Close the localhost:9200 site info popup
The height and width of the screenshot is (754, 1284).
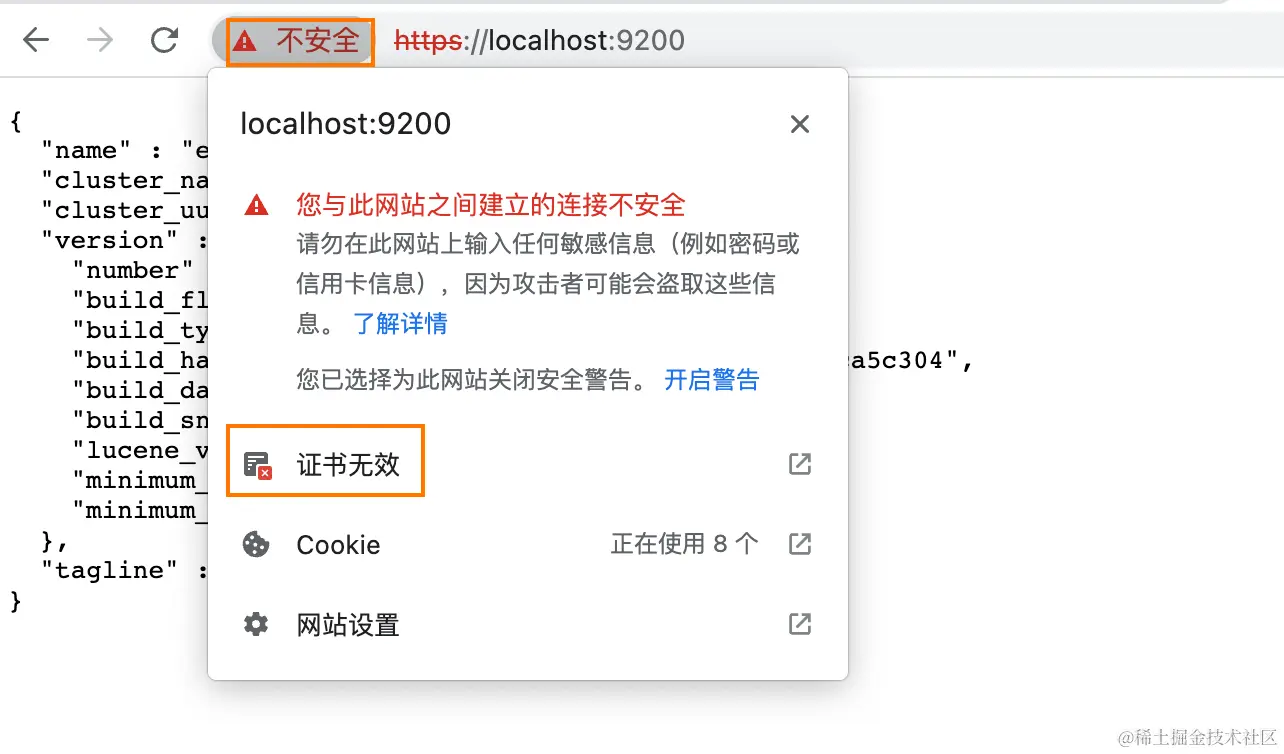799,124
